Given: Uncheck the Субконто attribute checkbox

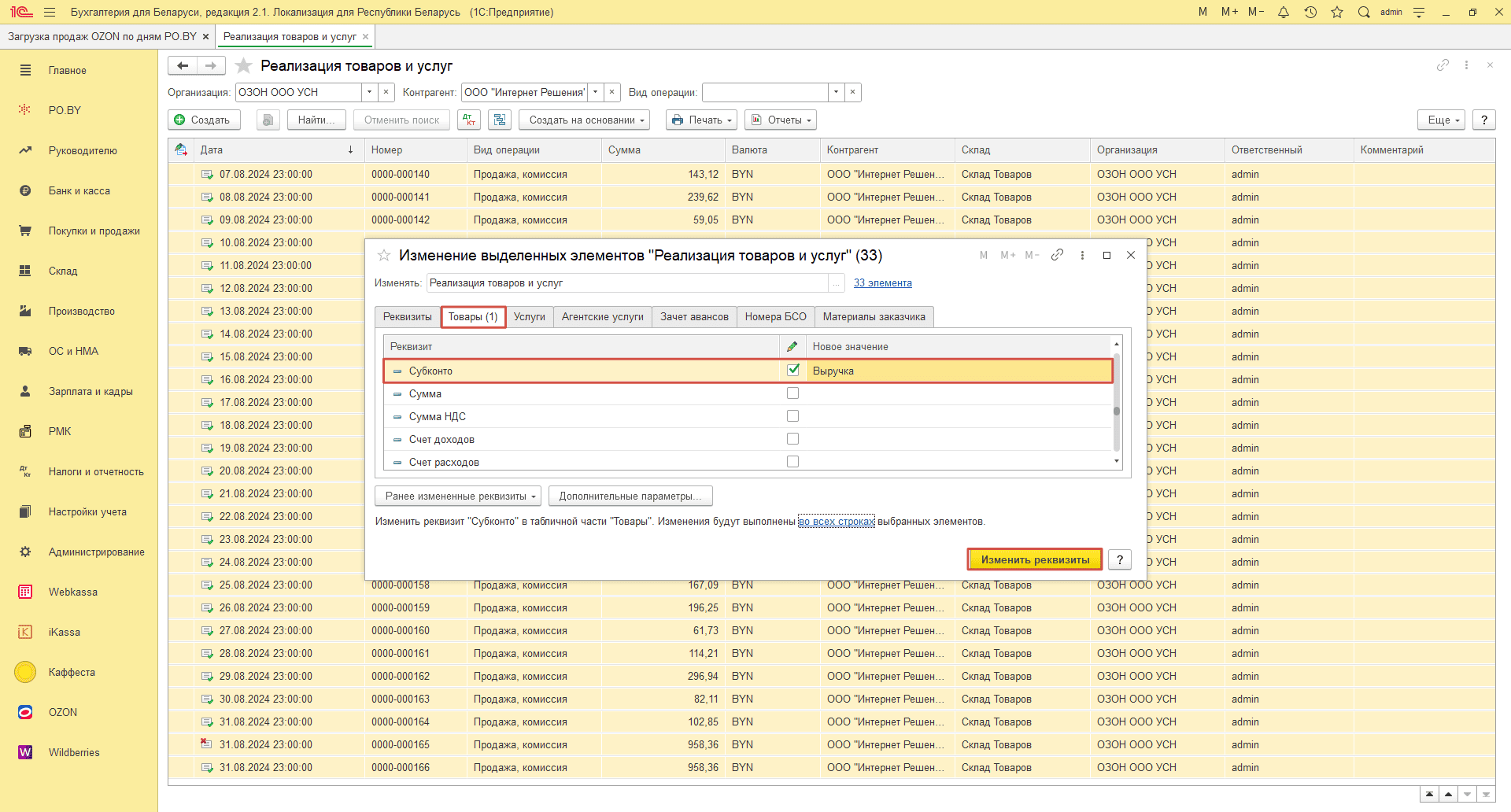Looking at the screenshot, I should point(793,370).
